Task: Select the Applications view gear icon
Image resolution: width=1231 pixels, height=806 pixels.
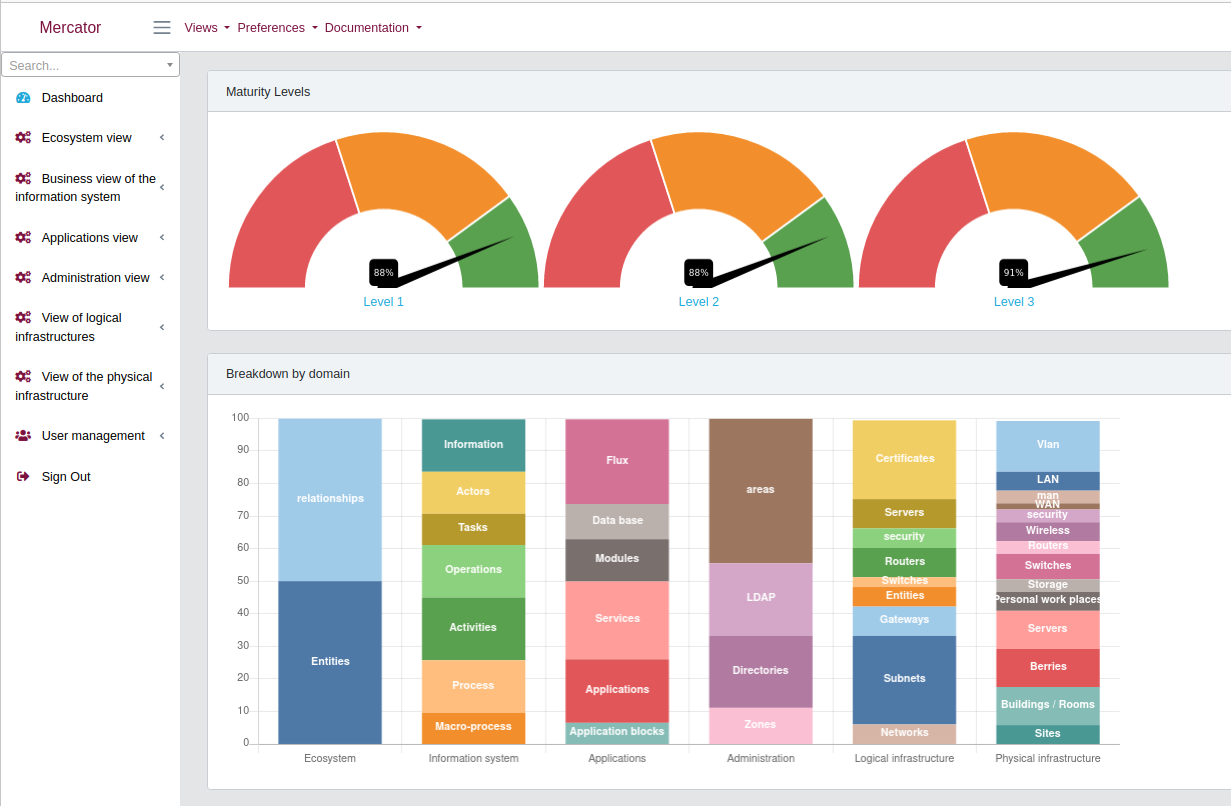Action: coord(22,237)
